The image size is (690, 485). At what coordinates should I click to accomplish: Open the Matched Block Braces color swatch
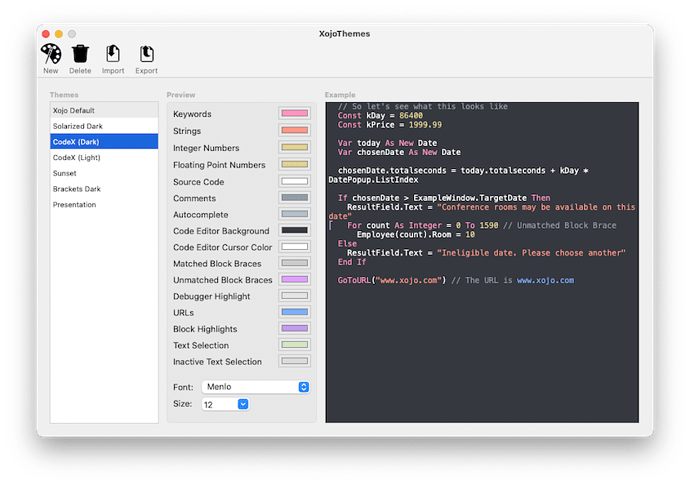coord(294,263)
